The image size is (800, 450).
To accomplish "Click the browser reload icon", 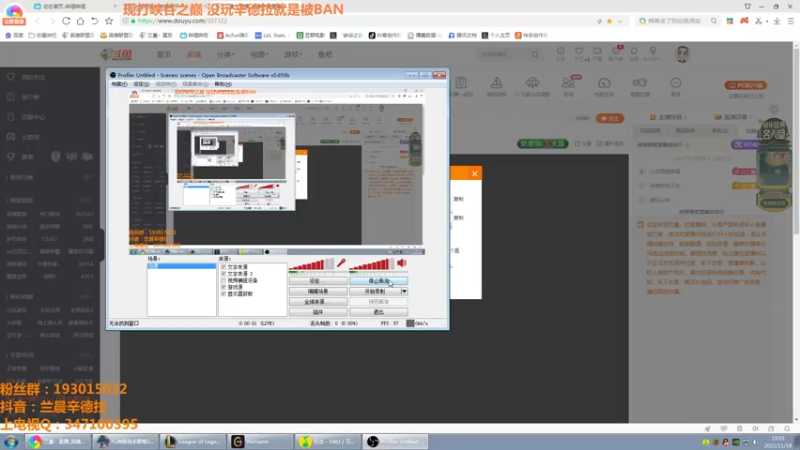I will [x=66, y=21].
